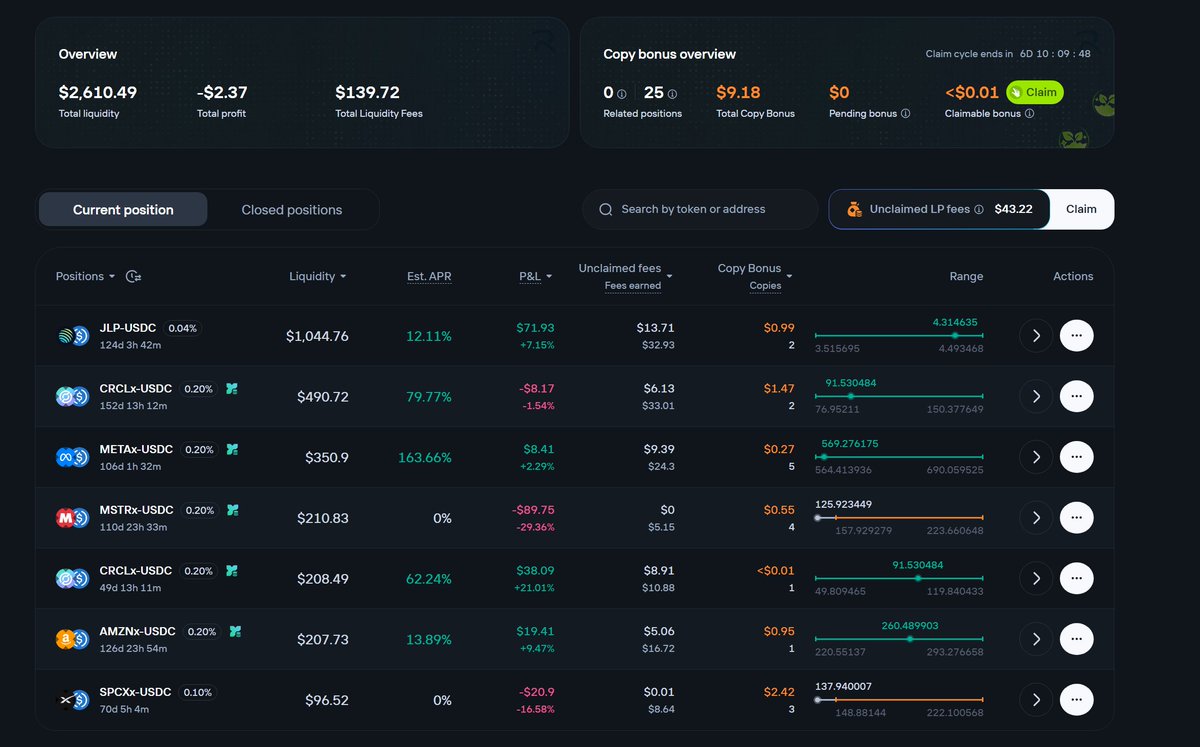Click the money bag icon in Unclaimed LP fees
1200x747 pixels.
click(x=854, y=209)
